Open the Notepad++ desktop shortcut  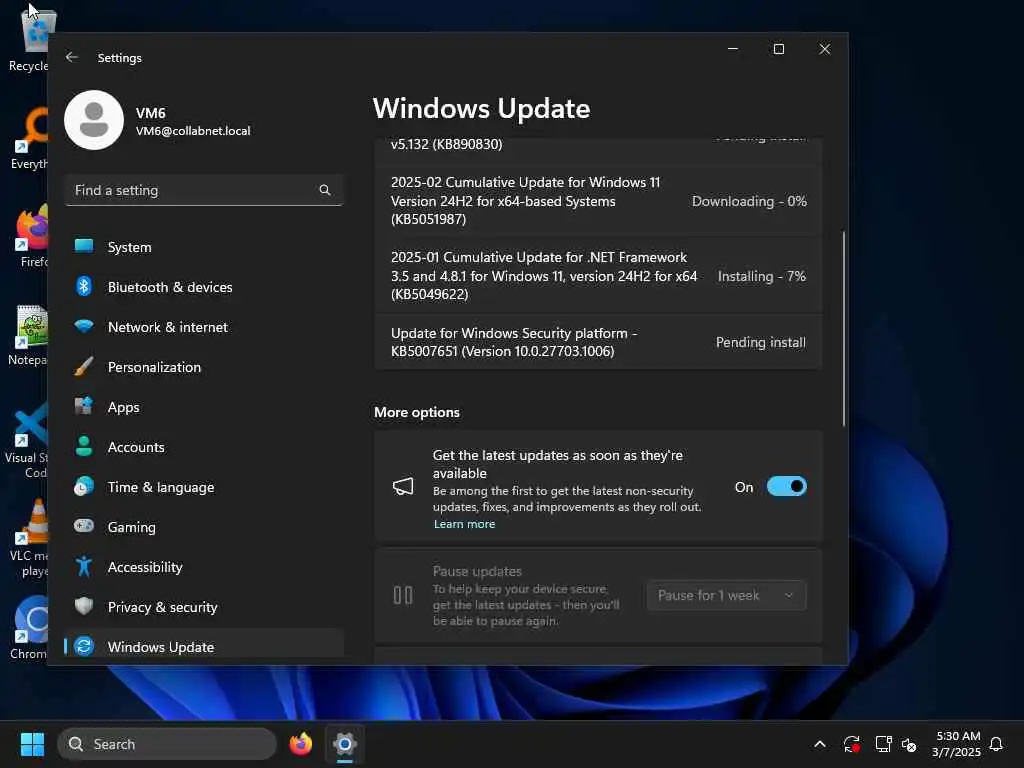coord(30,335)
